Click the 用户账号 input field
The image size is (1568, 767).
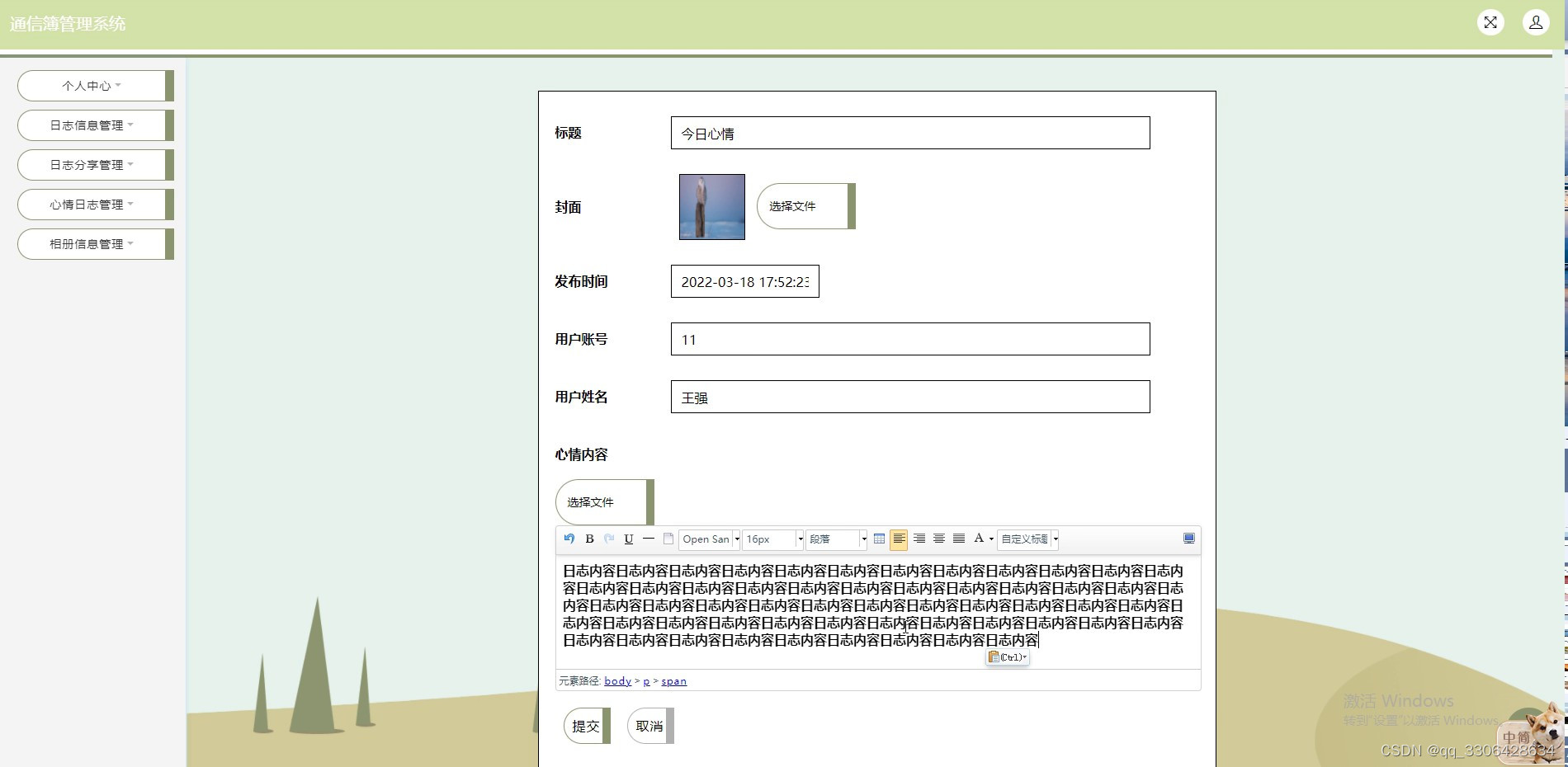point(910,339)
